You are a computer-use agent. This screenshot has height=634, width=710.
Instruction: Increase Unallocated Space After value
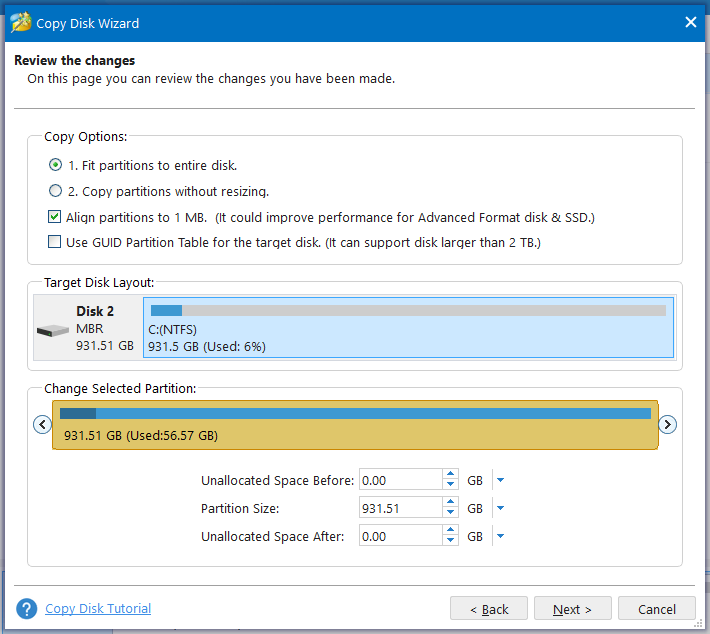tap(450, 530)
